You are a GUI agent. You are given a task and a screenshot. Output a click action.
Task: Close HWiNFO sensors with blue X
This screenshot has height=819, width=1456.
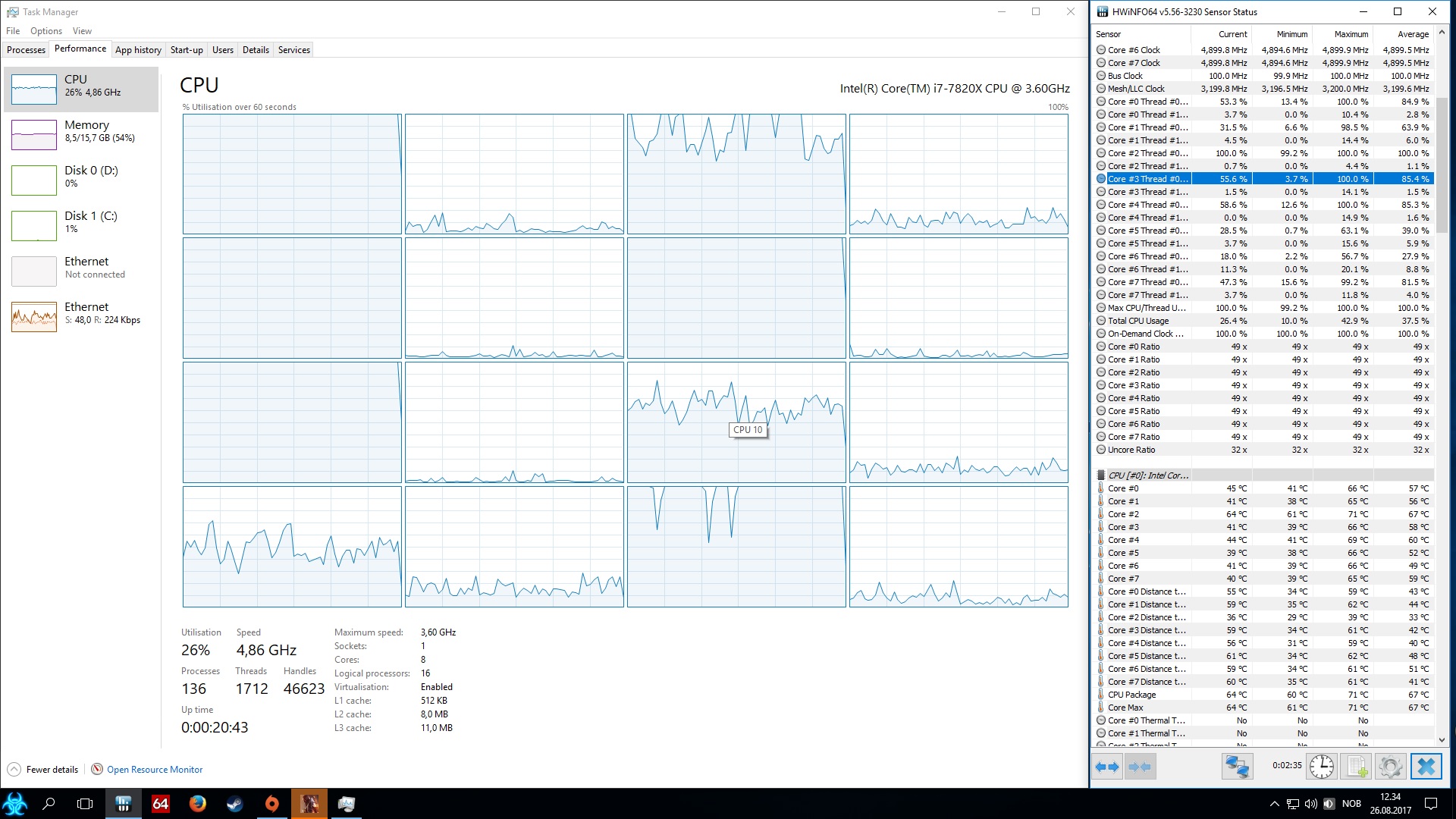[1426, 767]
